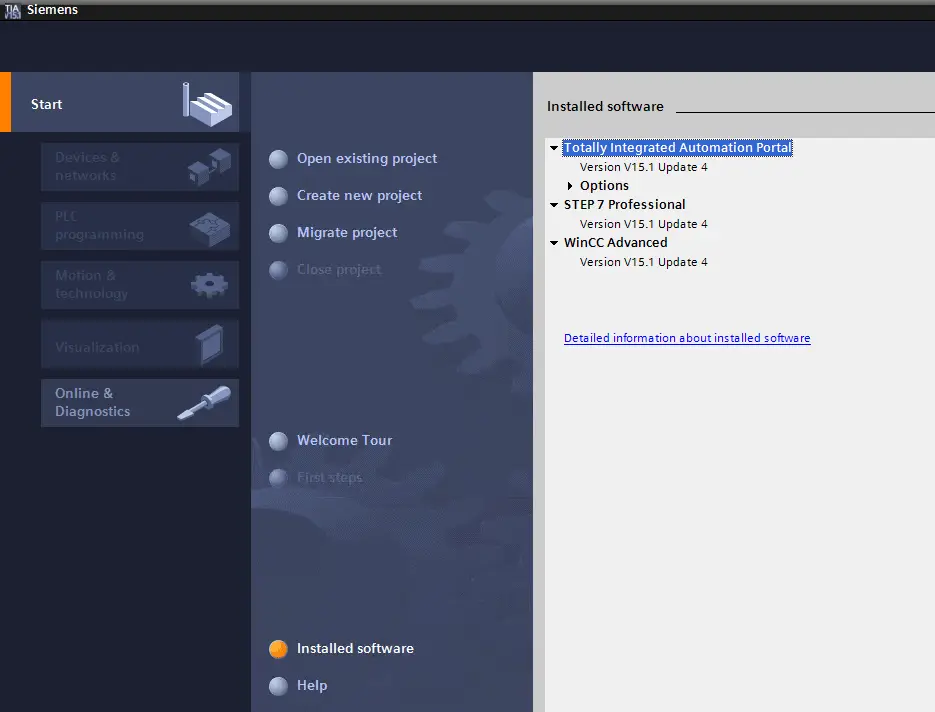The height and width of the screenshot is (712, 935).
Task: Create a new project
Action: coord(360,196)
